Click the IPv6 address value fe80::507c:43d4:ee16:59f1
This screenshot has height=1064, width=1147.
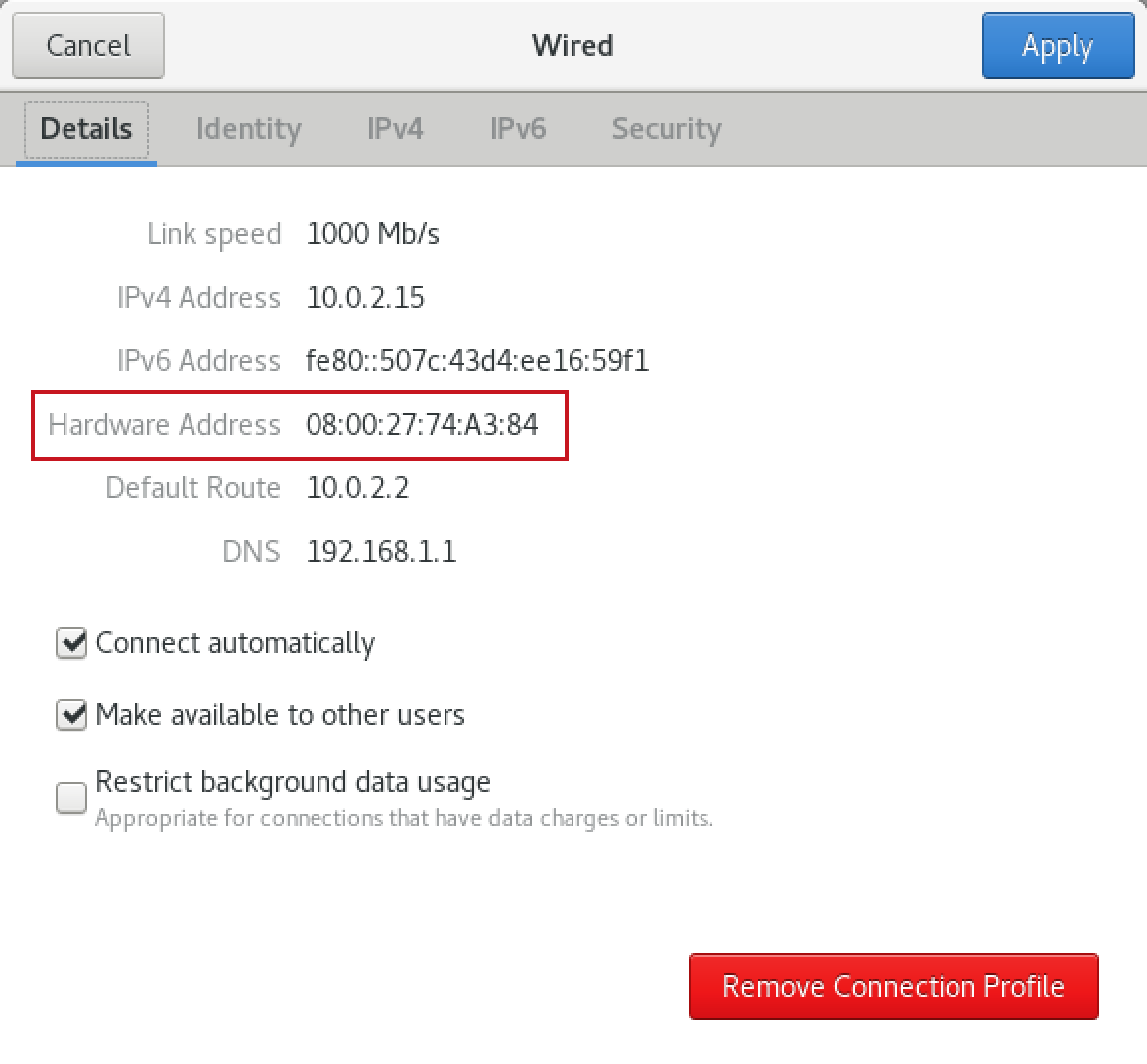point(477,361)
